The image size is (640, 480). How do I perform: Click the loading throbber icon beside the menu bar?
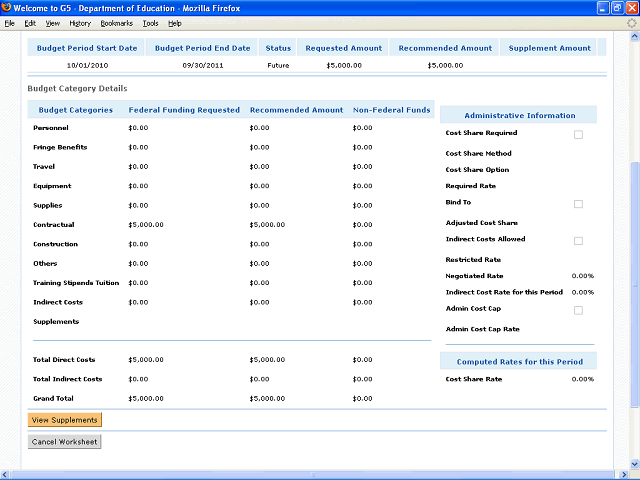[x=631, y=22]
